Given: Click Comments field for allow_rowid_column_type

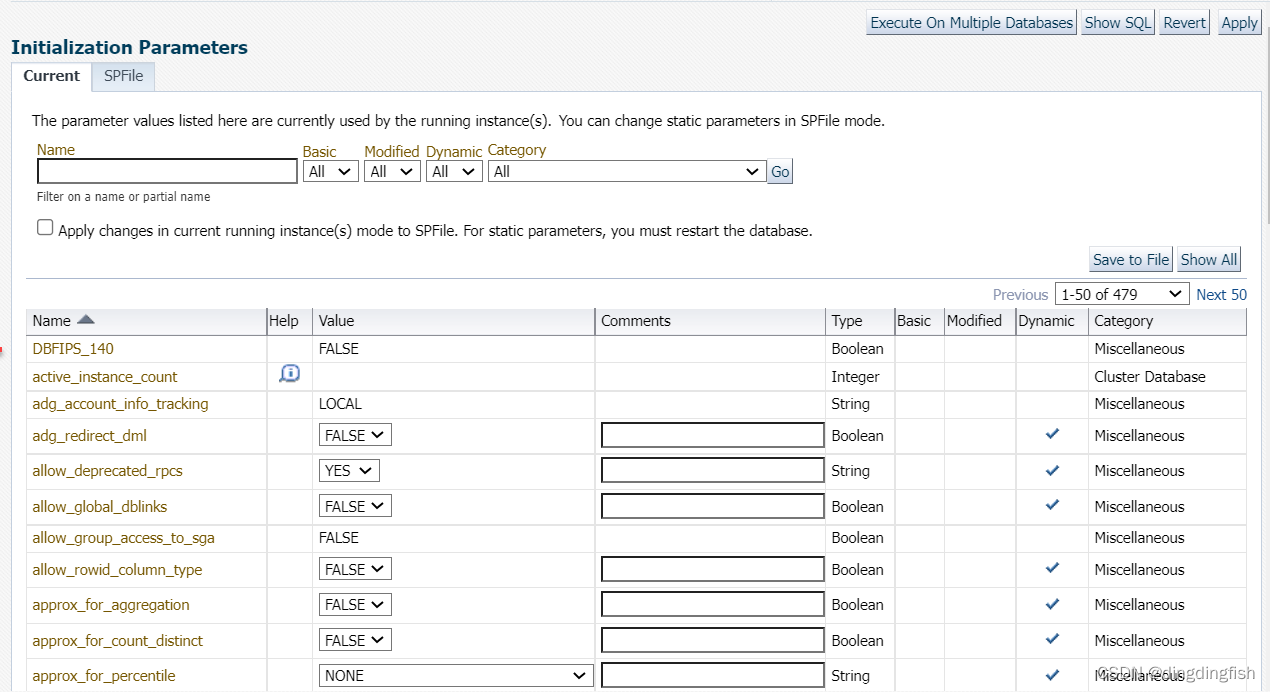Looking at the screenshot, I should click(x=713, y=569).
